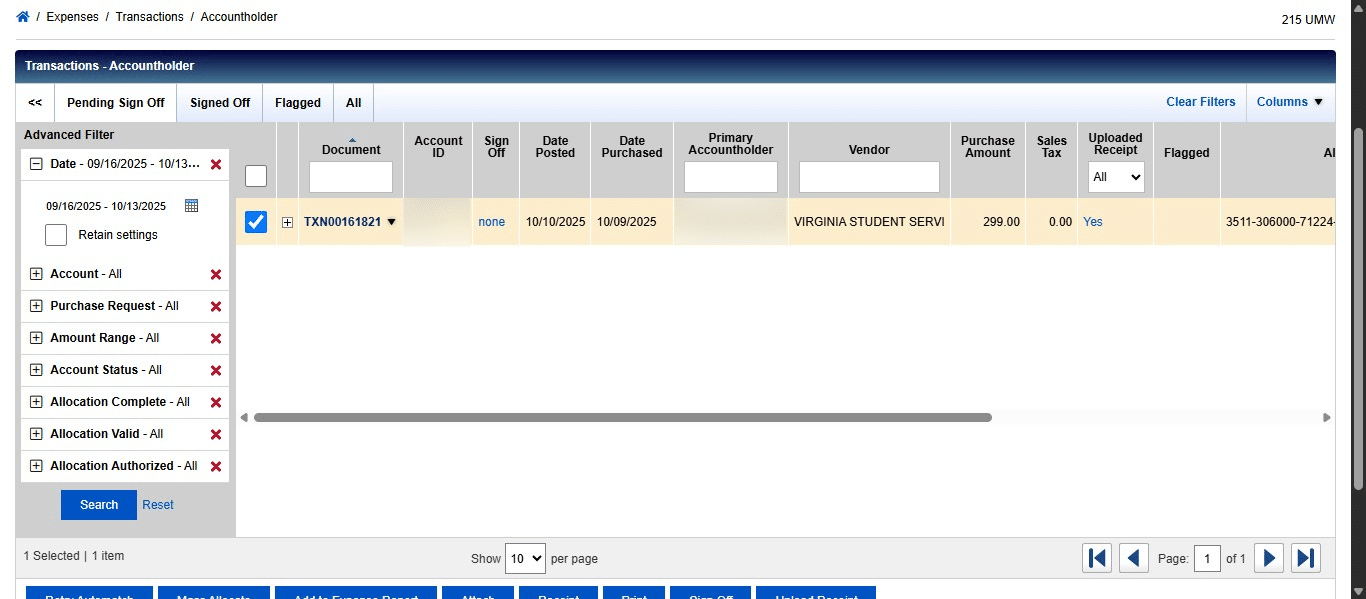Remove the Allocation Authorized filter red X

tap(216, 466)
